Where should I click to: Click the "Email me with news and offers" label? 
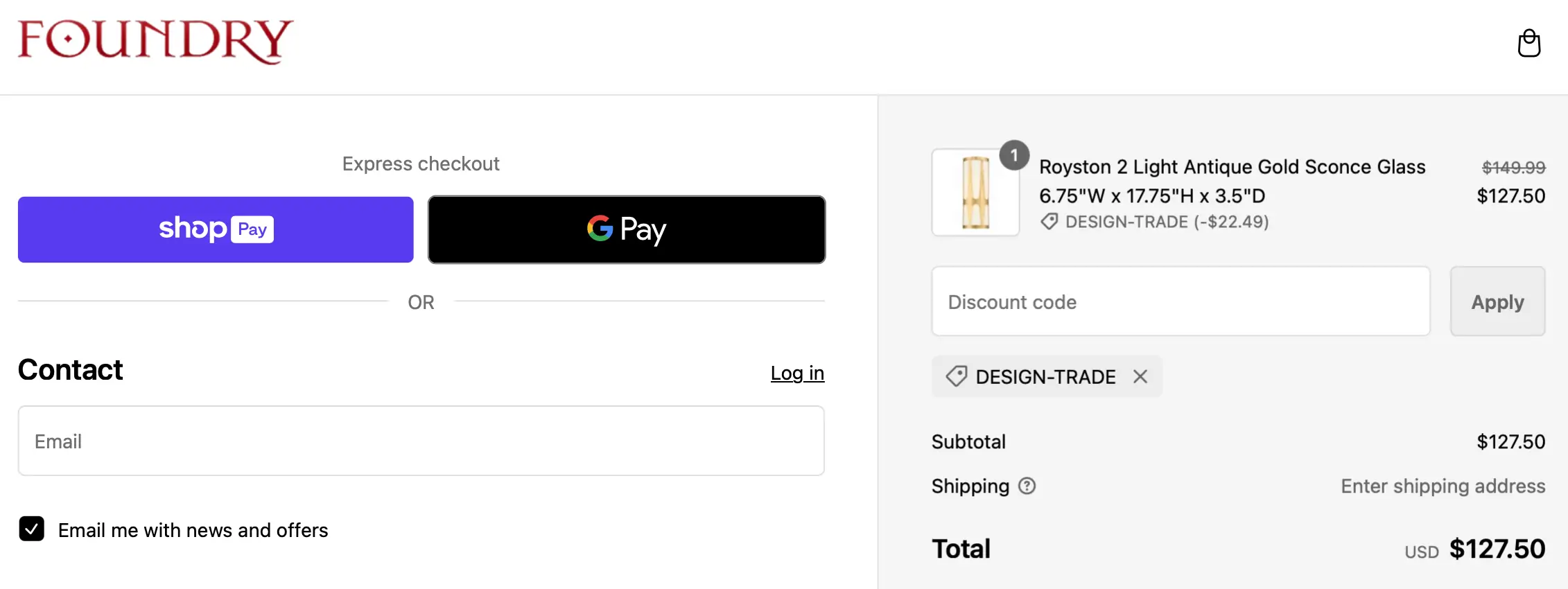coord(193,530)
